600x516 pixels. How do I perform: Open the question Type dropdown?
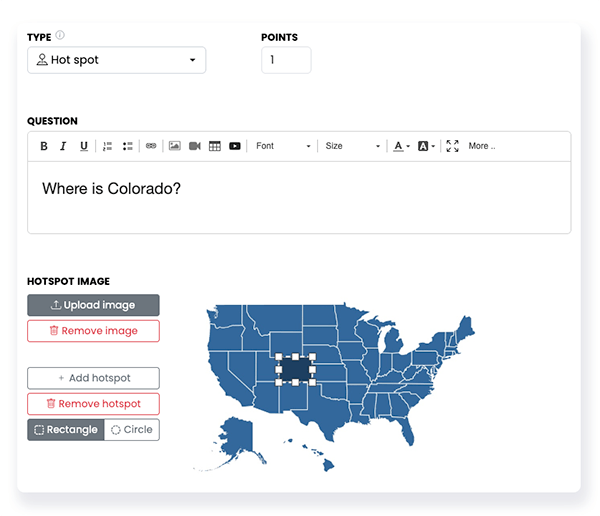[117, 60]
